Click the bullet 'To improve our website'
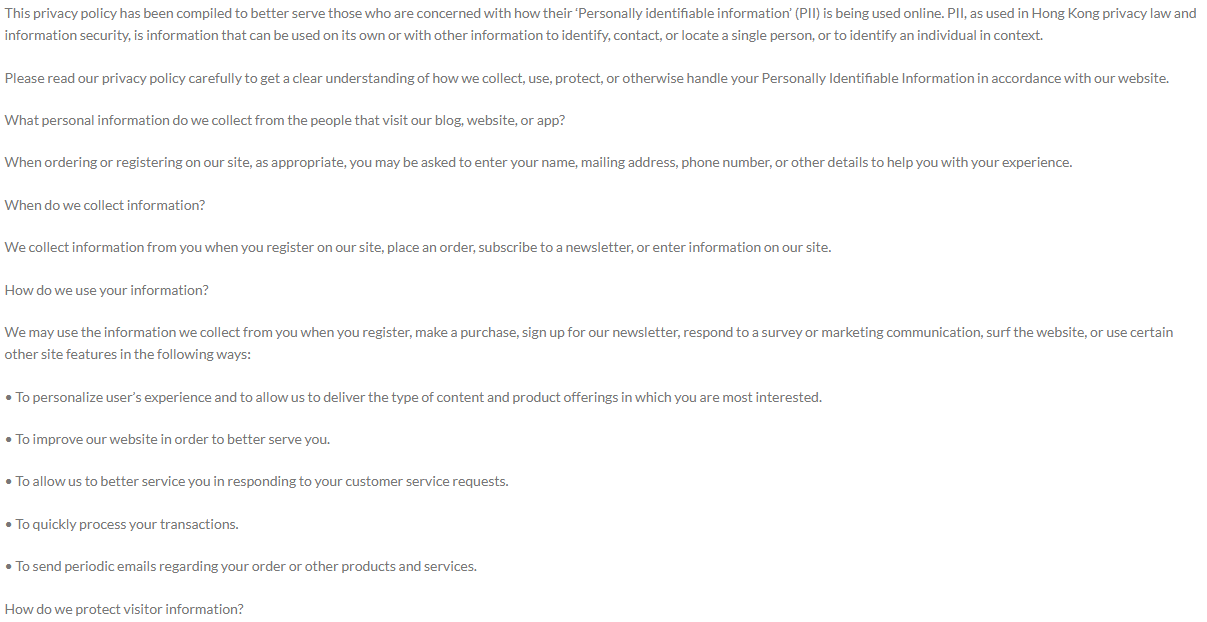This screenshot has width=1207, height=622. tap(167, 439)
